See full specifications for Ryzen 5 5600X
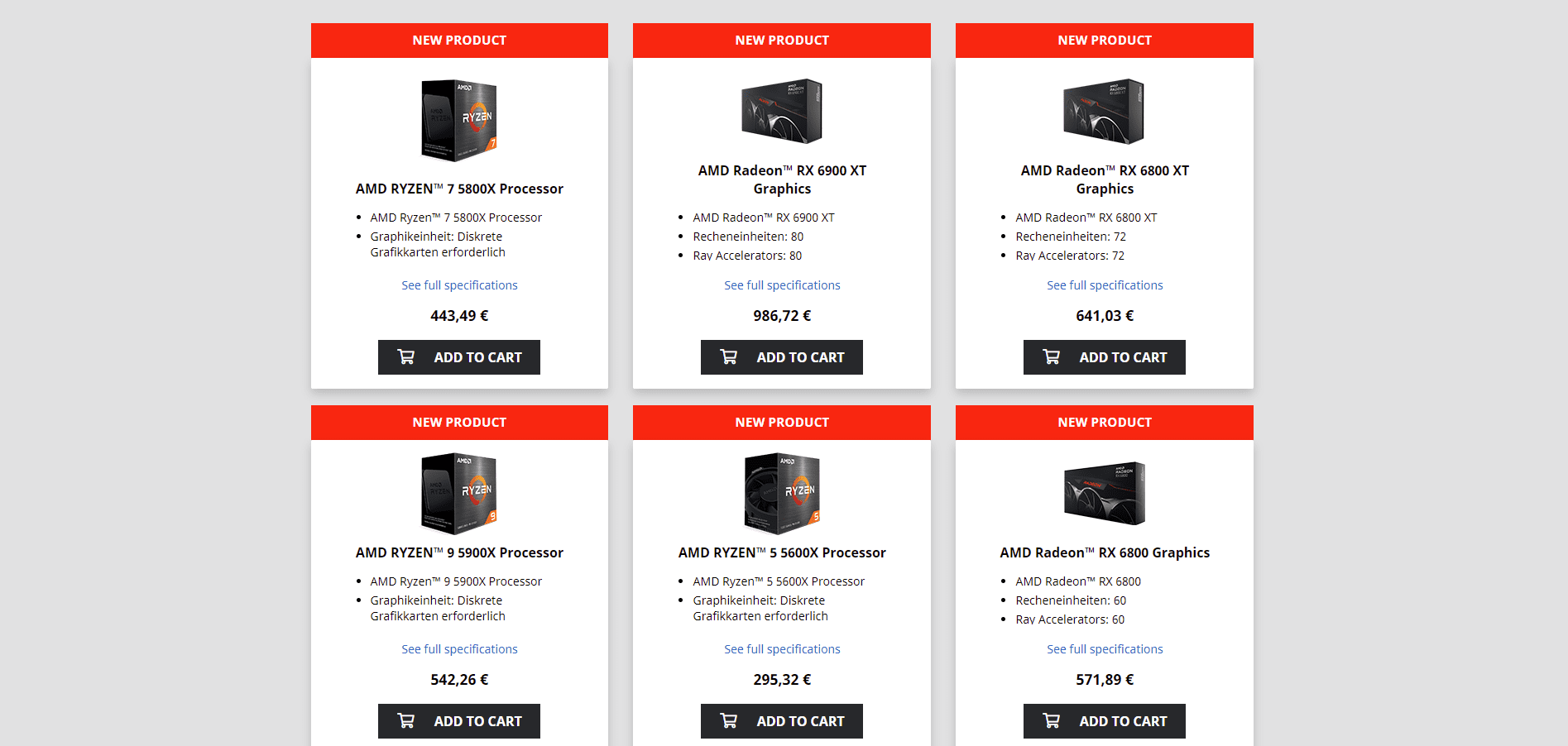The width and height of the screenshot is (1568, 746). coord(782,649)
